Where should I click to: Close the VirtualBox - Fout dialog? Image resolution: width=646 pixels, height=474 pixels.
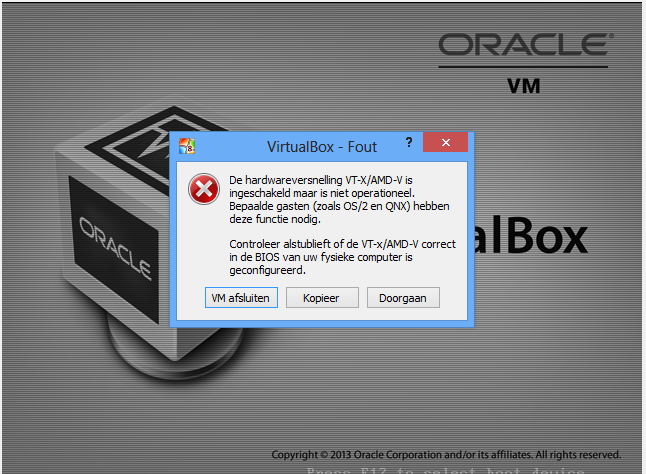tap(445, 142)
